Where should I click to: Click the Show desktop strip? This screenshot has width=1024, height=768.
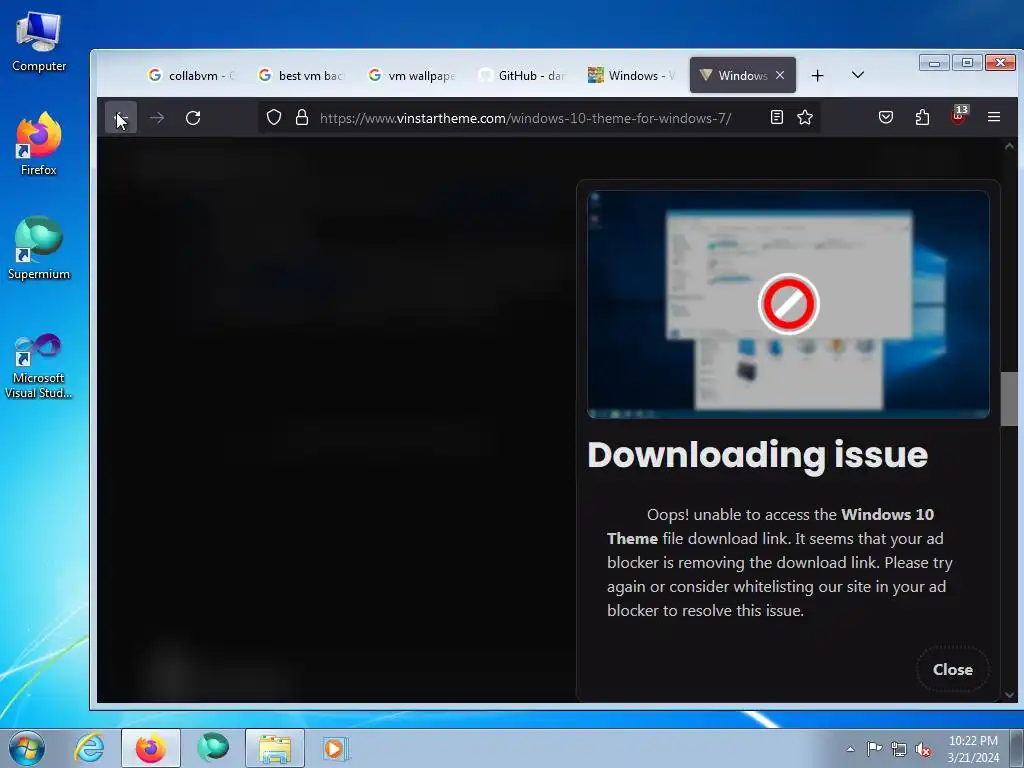(x=1016, y=748)
